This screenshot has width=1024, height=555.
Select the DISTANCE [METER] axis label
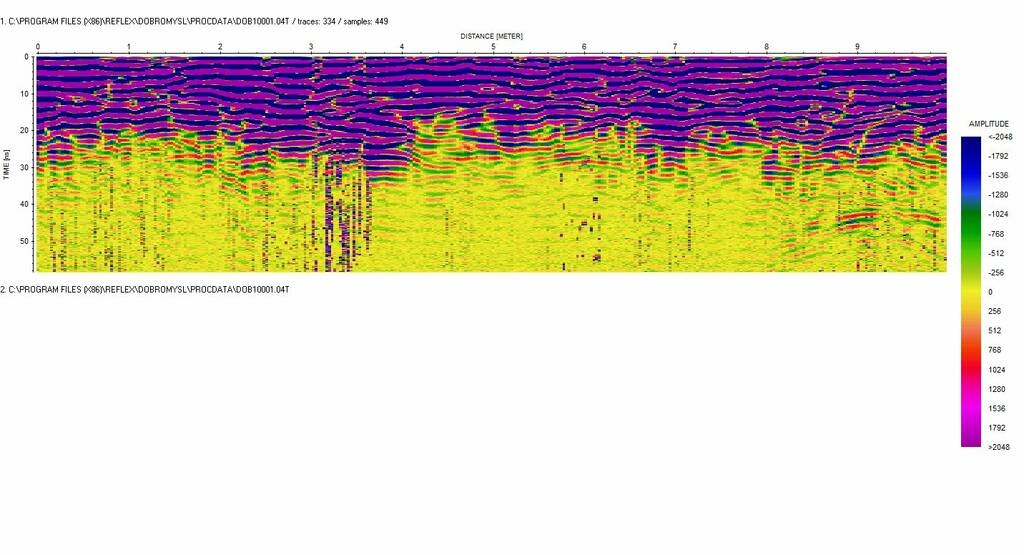coord(491,36)
